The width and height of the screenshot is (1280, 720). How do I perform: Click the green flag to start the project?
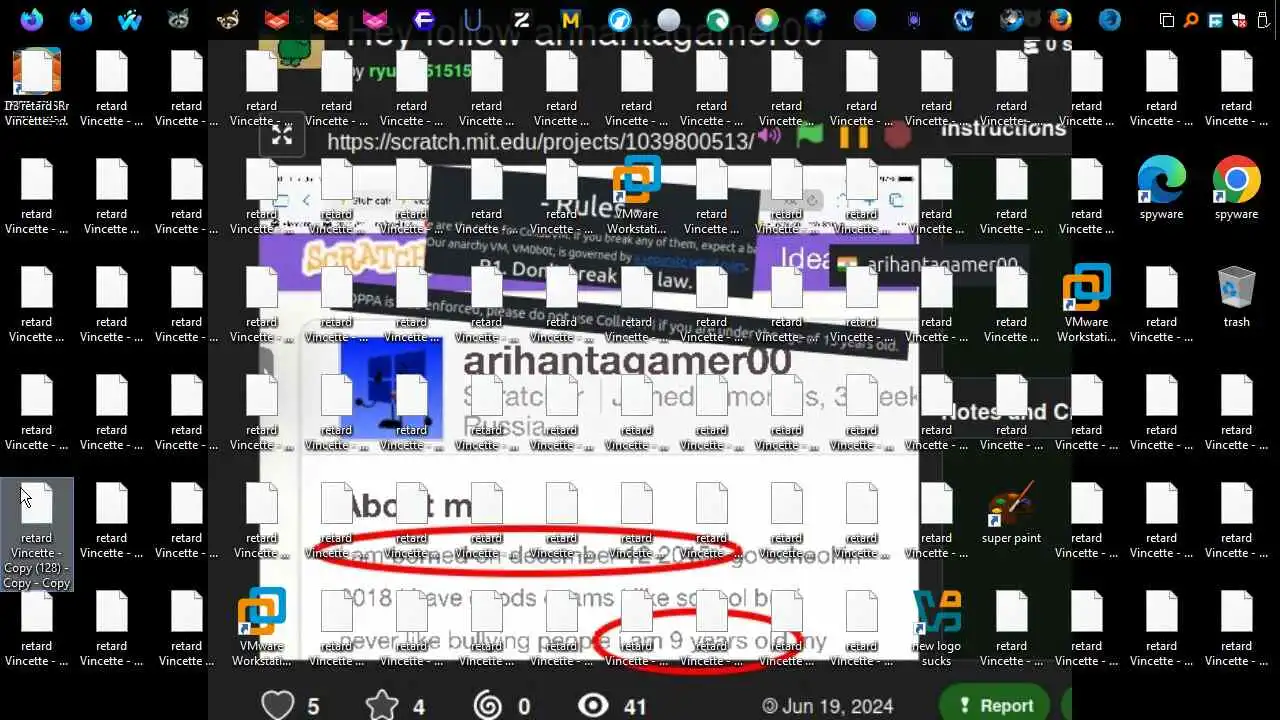click(x=809, y=136)
